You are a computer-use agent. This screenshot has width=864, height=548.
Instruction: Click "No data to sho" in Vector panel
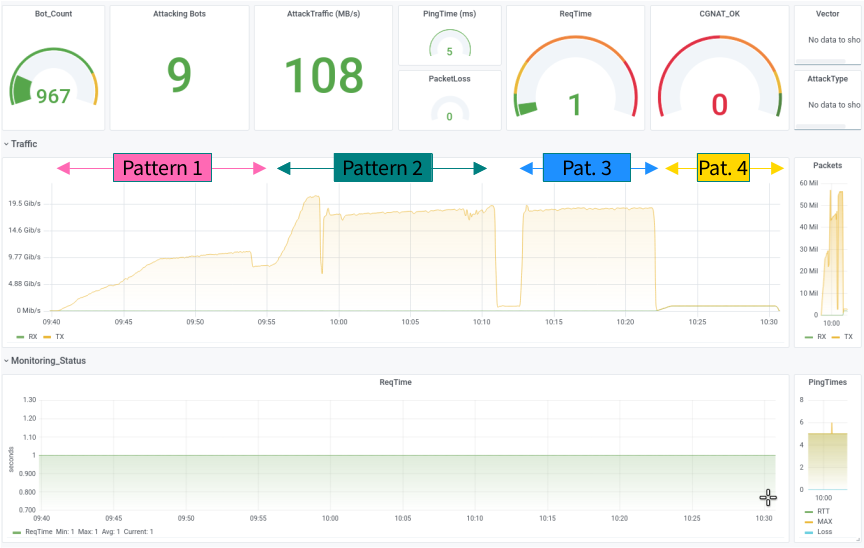pyautogui.click(x=834, y=40)
